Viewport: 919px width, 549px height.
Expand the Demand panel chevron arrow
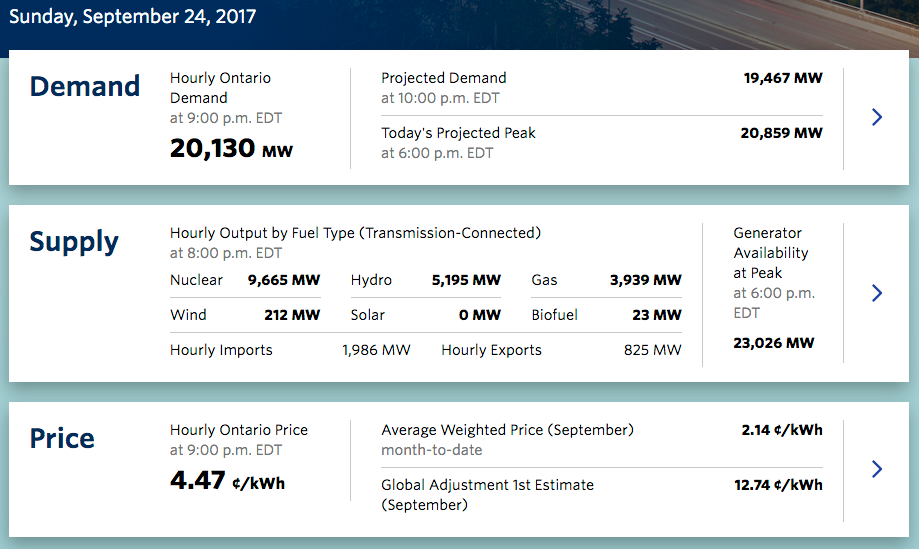[x=877, y=117]
